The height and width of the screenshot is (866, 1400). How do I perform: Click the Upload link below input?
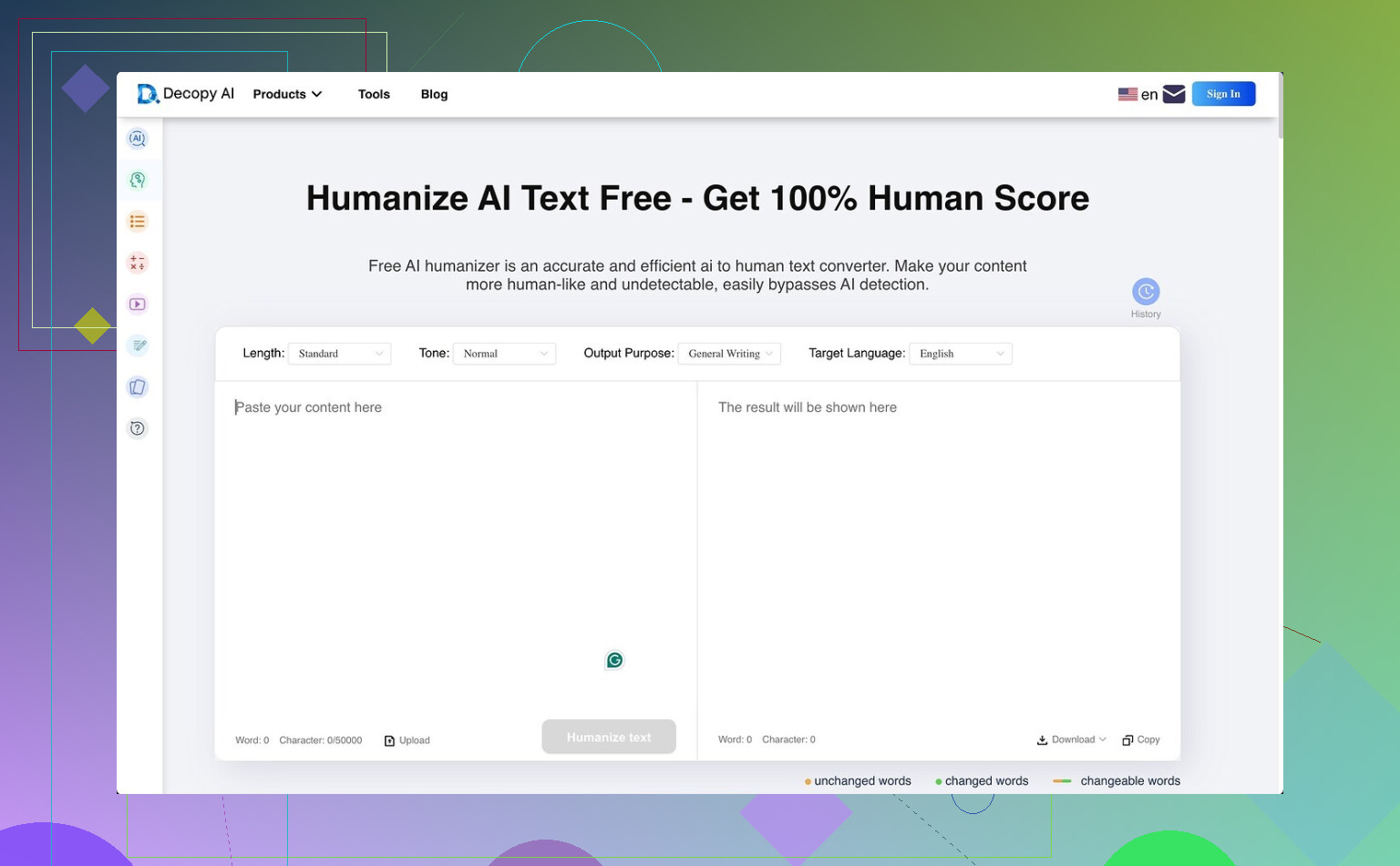pyautogui.click(x=407, y=740)
